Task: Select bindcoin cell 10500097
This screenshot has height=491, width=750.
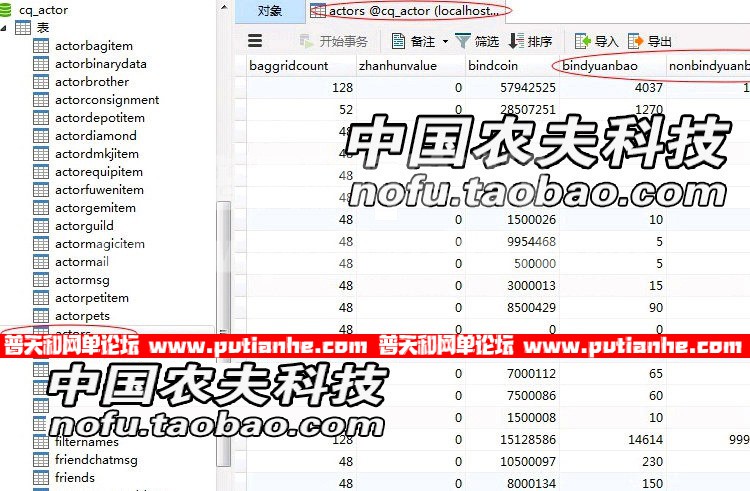Action: (512, 462)
